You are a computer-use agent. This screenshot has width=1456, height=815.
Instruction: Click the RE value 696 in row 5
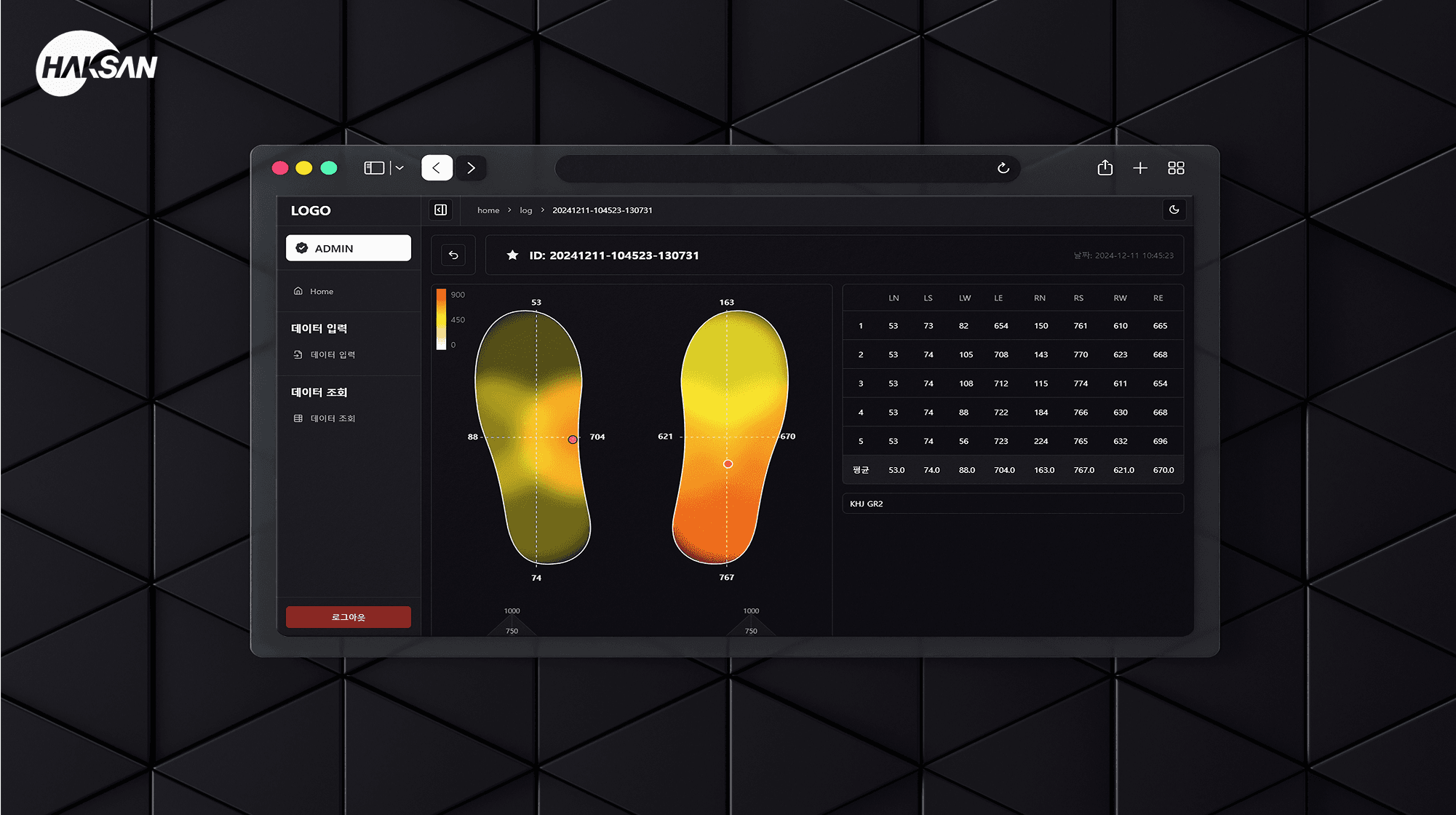click(1160, 442)
